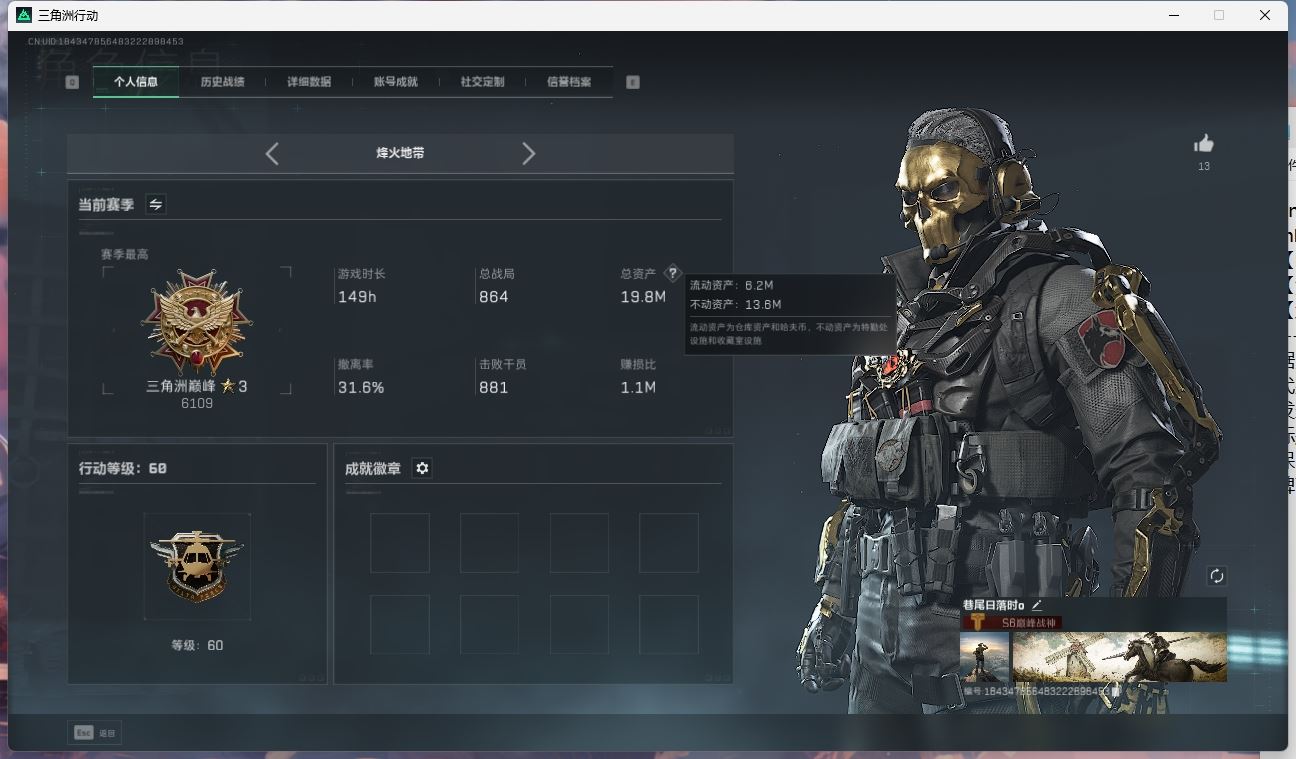The width and height of the screenshot is (1296, 759).
Task: Go to previous game mode with left arrow
Action: [x=272, y=153]
